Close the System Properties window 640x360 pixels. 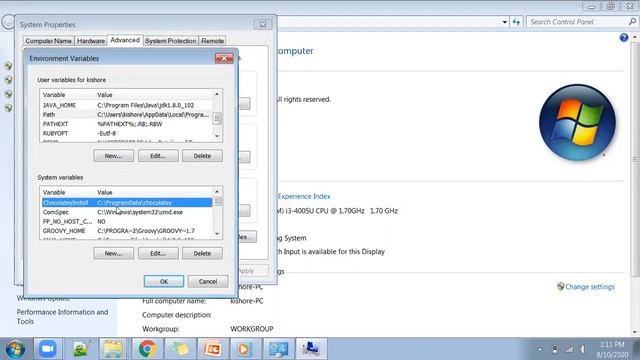tap(263, 24)
